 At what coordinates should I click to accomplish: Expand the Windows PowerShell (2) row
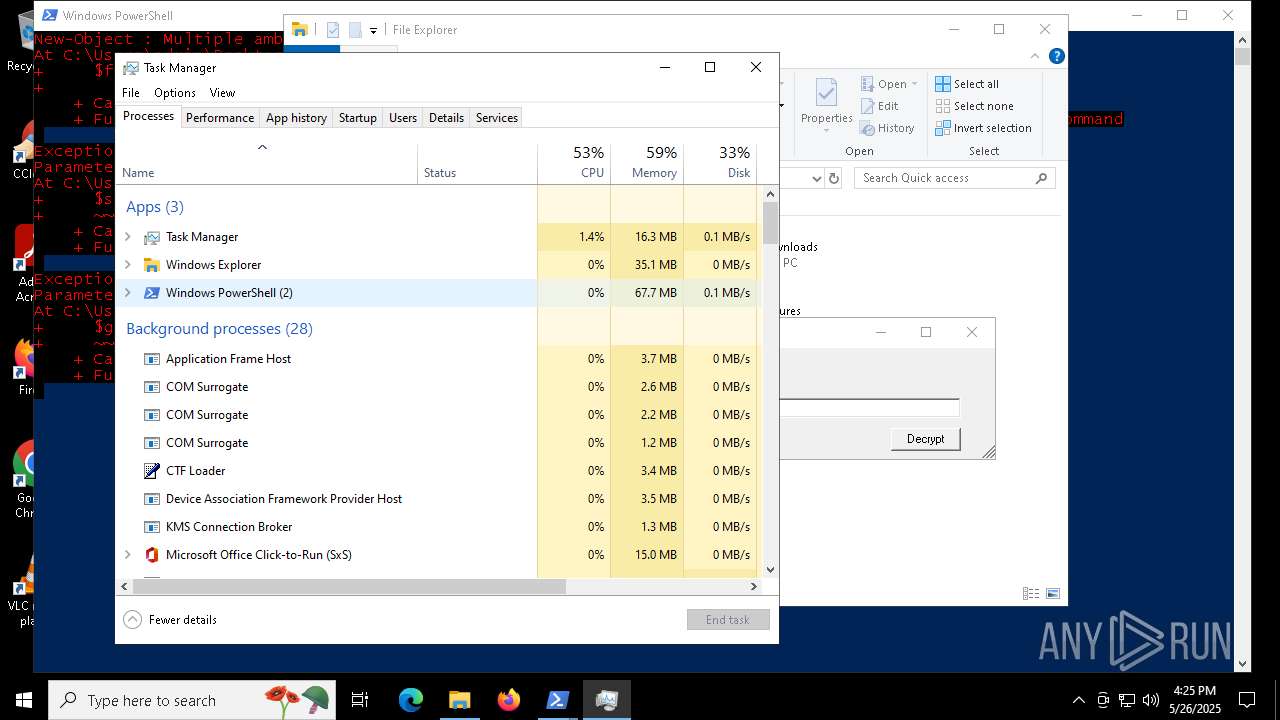click(127, 293)
